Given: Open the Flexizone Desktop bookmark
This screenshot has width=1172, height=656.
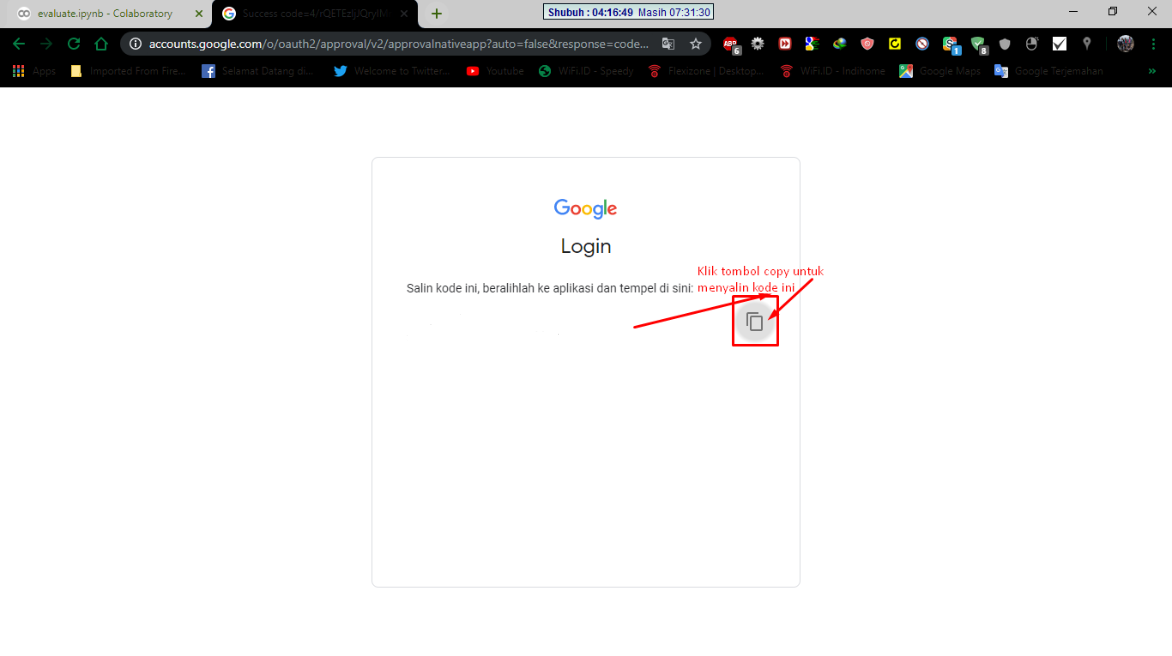Looking at the screenshot, I should 706,71.
